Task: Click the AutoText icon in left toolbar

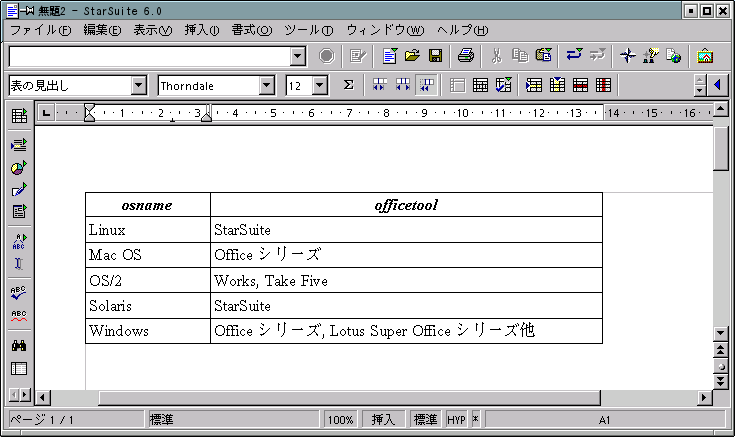Action: tap(19, 241)
